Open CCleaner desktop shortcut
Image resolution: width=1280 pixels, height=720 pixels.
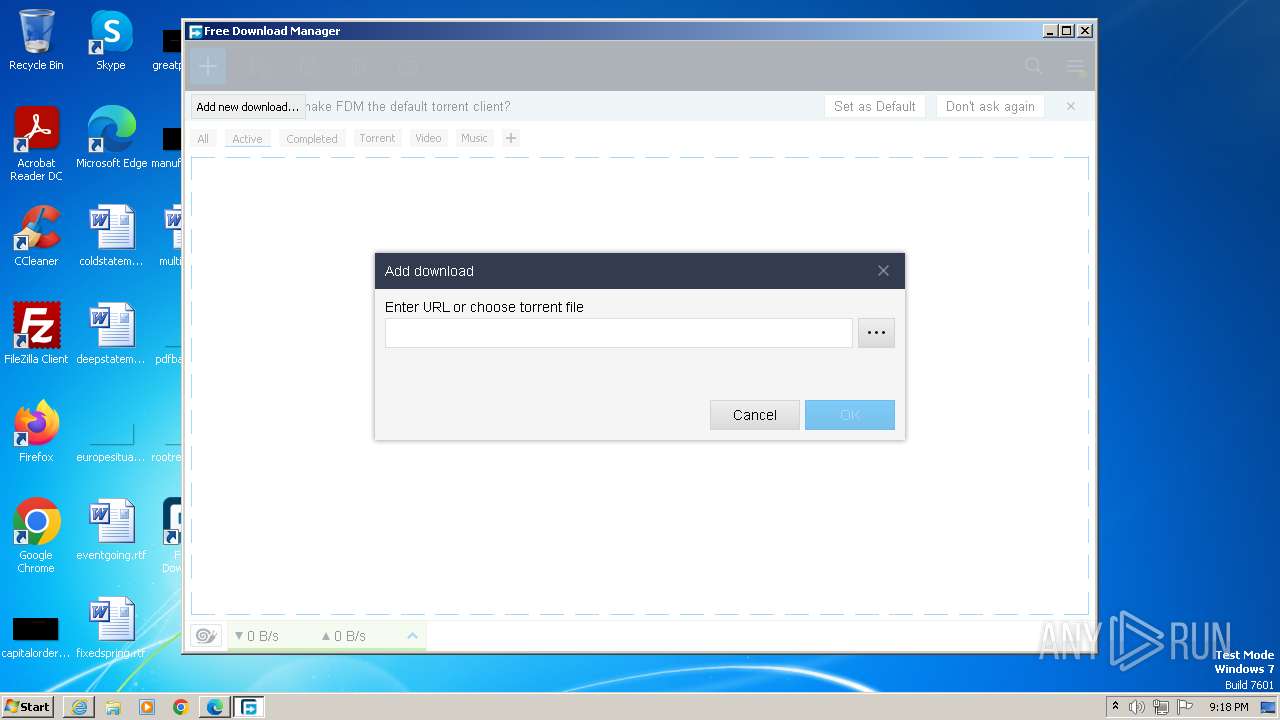click(36, 237)
